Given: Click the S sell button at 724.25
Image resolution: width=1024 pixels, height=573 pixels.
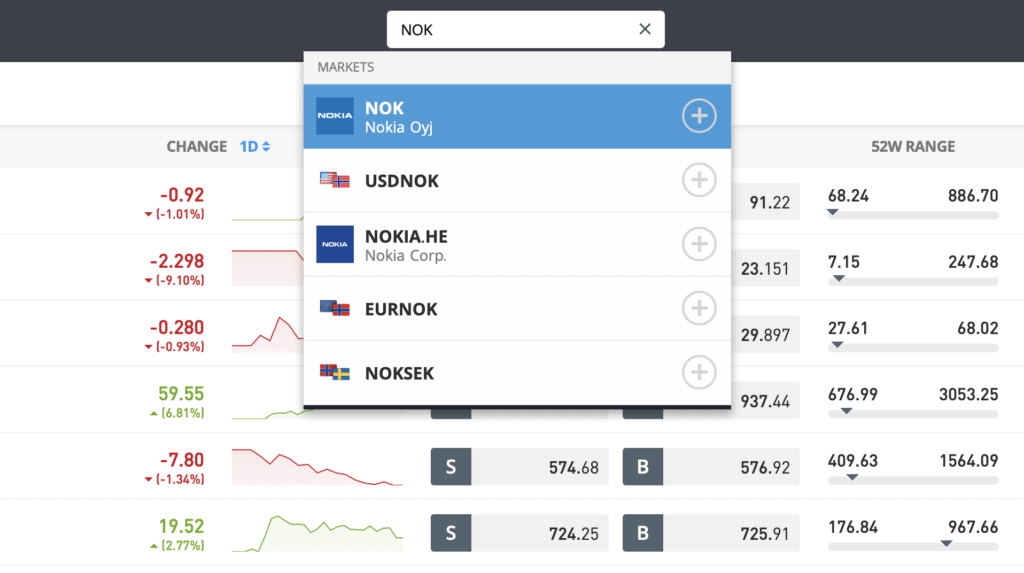Looking at the screenshot, I should coord(451,533).
